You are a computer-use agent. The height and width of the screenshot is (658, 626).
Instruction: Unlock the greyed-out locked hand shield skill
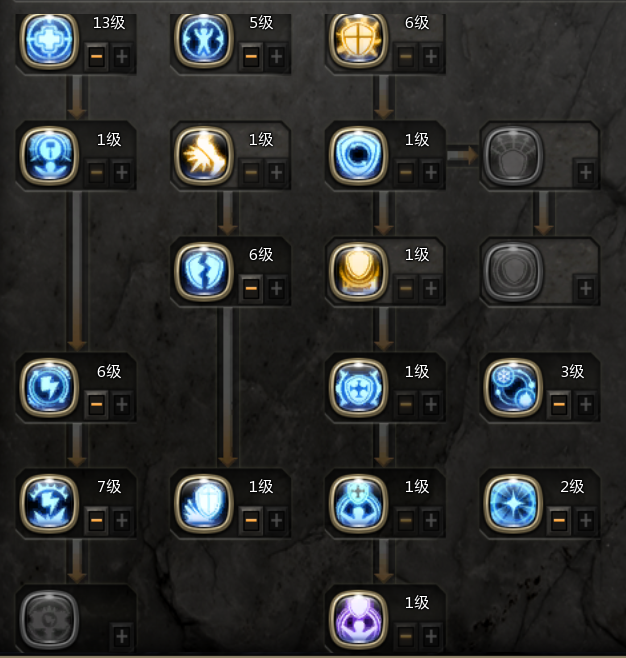click(x=585, y=172)
